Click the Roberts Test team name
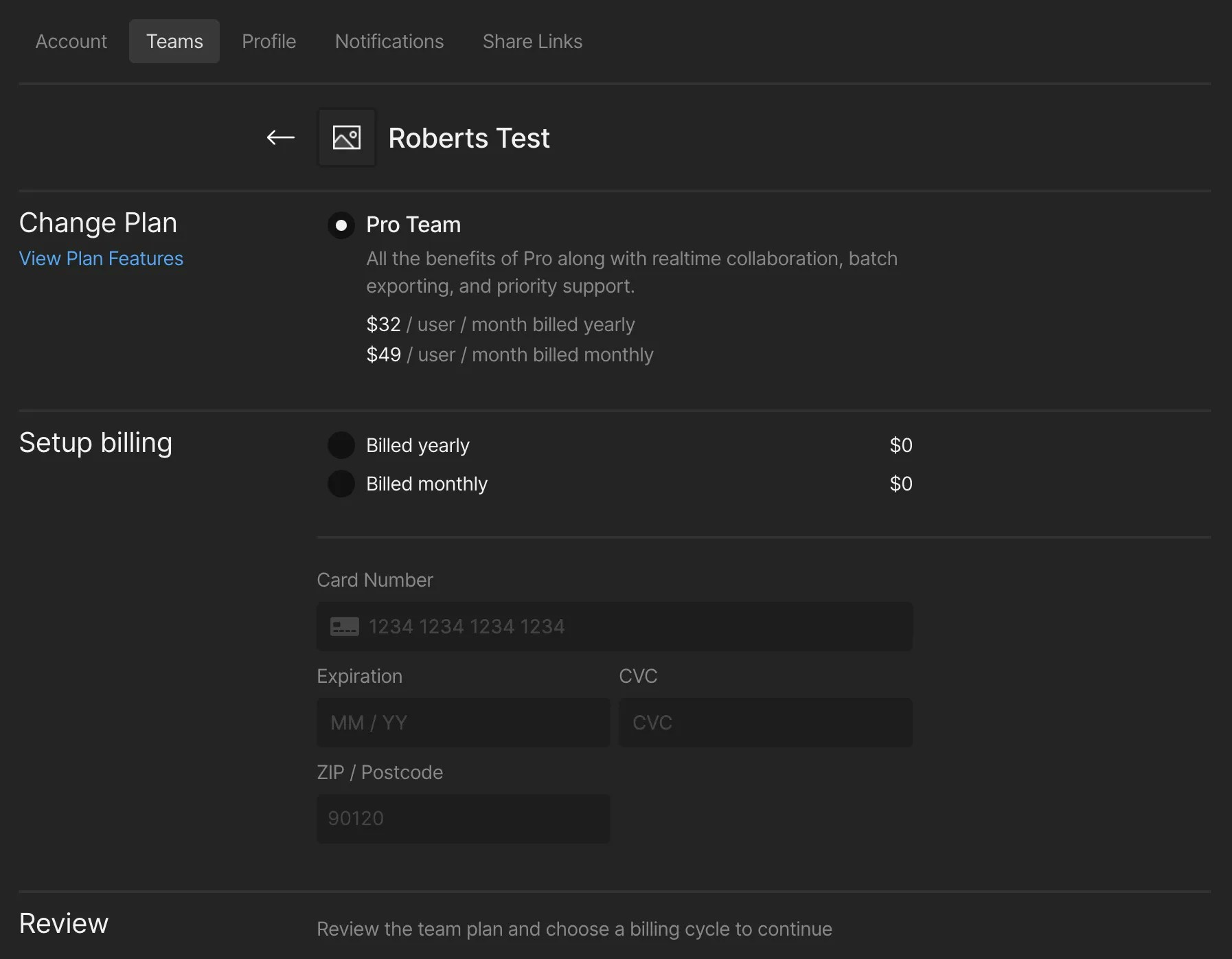The width and height of the screenshot is (1232, 959). click(469, 138)
